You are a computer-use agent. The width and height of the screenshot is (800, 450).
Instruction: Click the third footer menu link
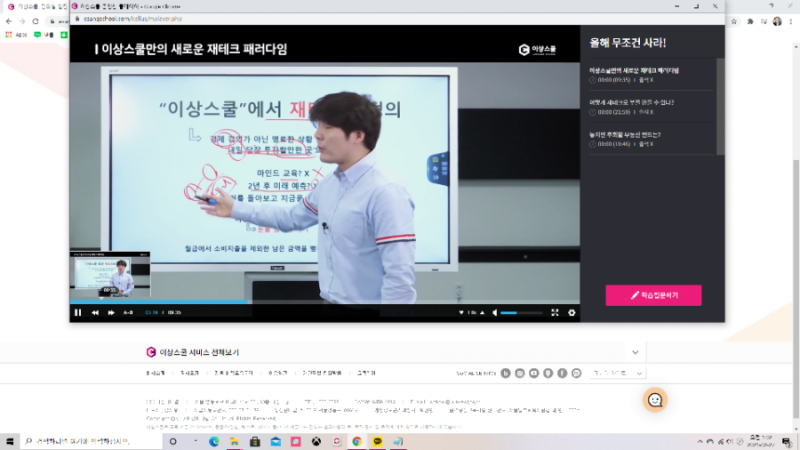[x=234, y=373]
